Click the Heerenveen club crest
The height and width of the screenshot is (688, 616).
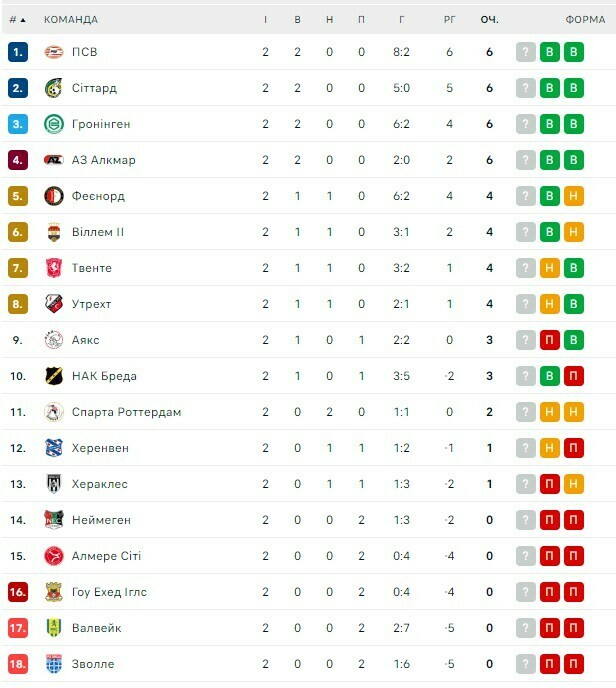[x=54, y=448]
